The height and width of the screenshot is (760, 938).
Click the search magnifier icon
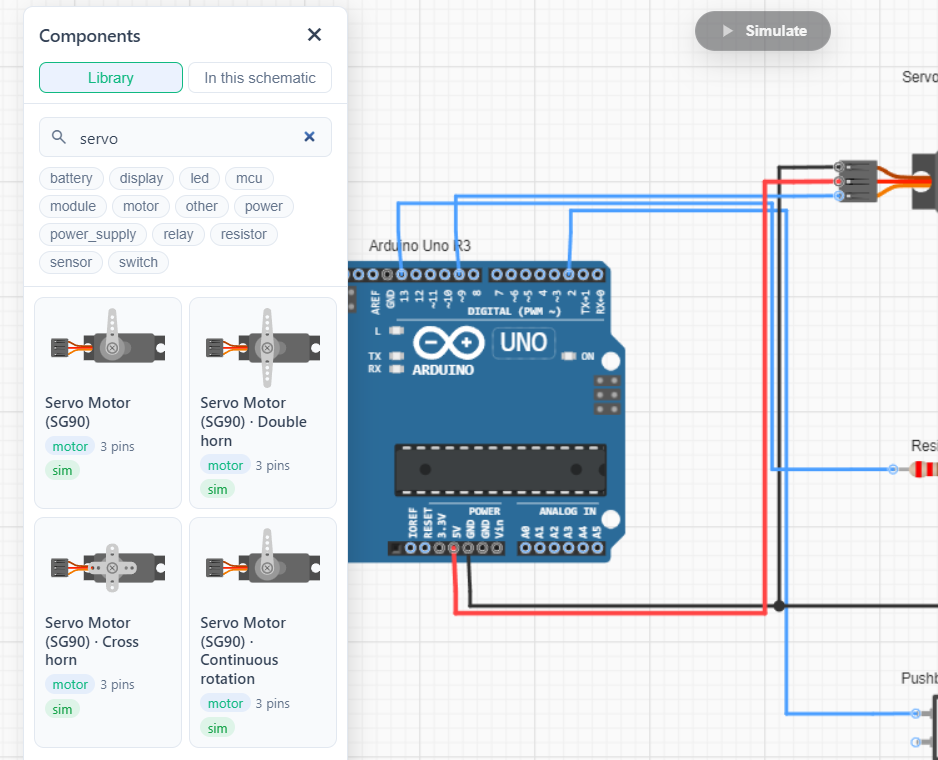click(x=59, y=137)
